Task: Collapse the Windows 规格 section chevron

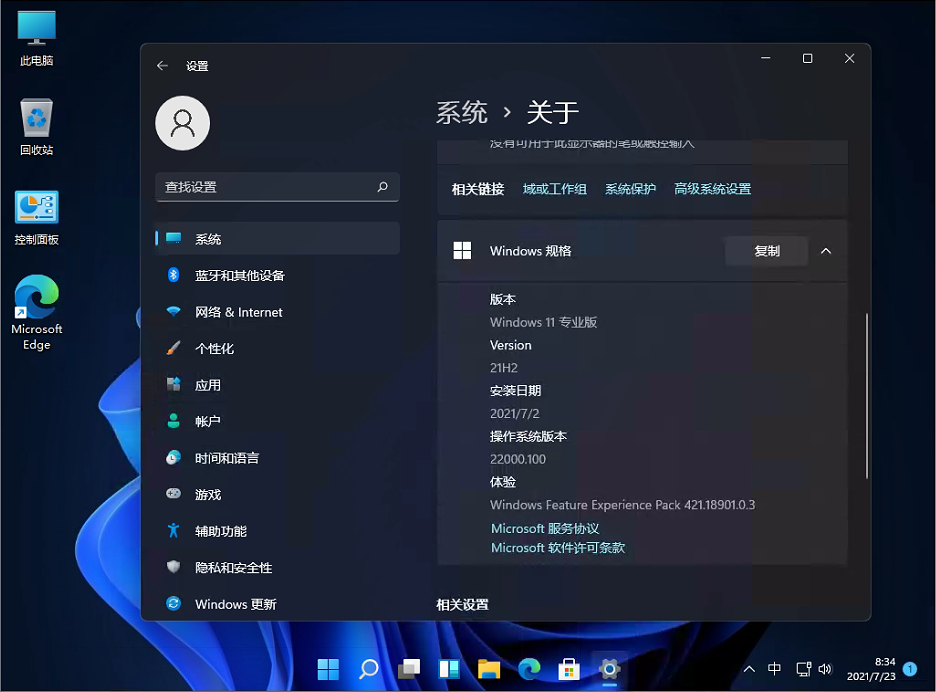Action: click(825, 251)
